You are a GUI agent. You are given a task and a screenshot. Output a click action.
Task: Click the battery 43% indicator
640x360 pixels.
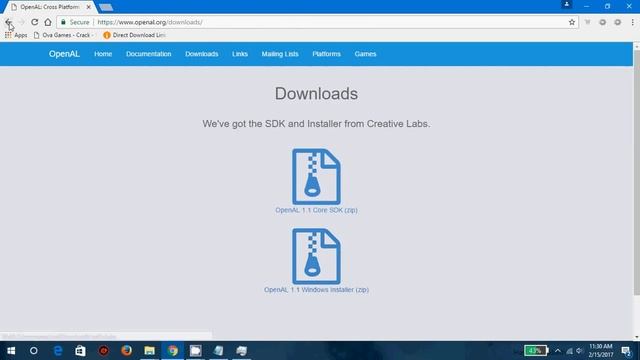(x=536, y=351)
